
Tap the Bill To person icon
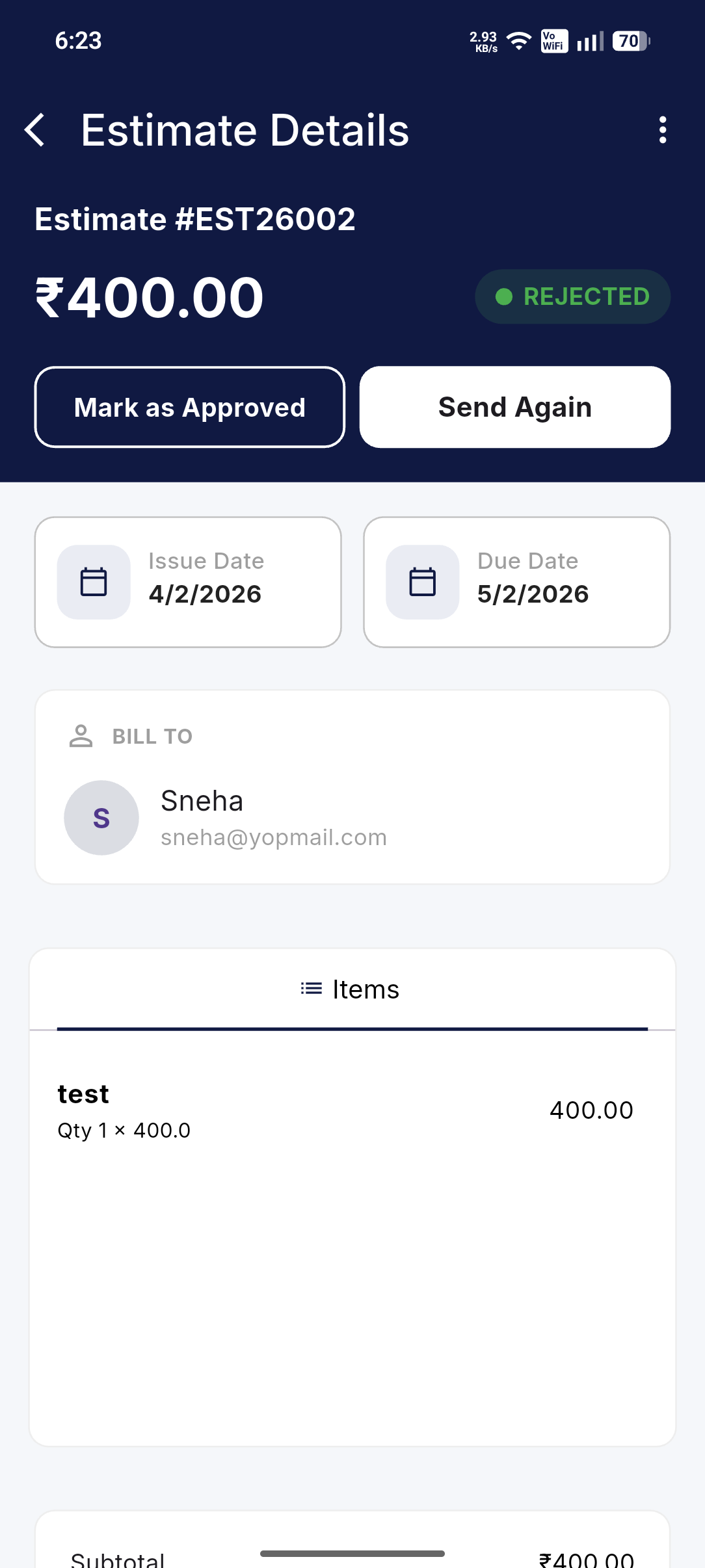point(81,736)
